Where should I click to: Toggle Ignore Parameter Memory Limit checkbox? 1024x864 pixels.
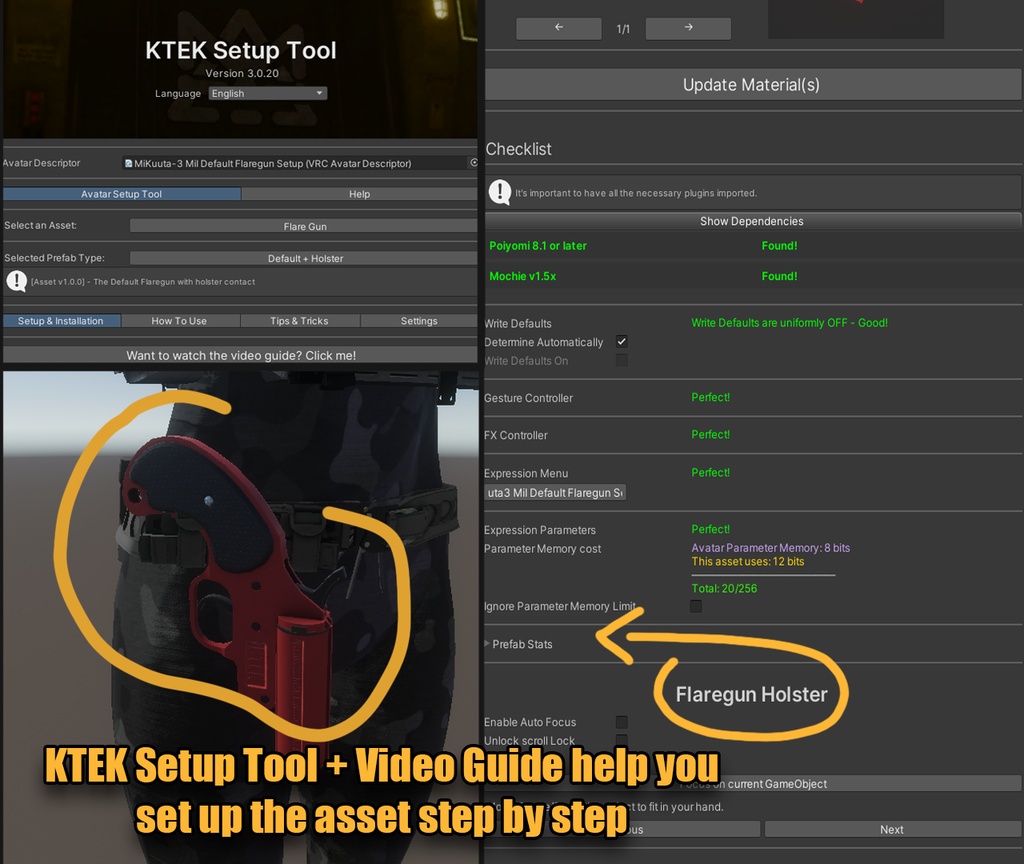[696, 606]
